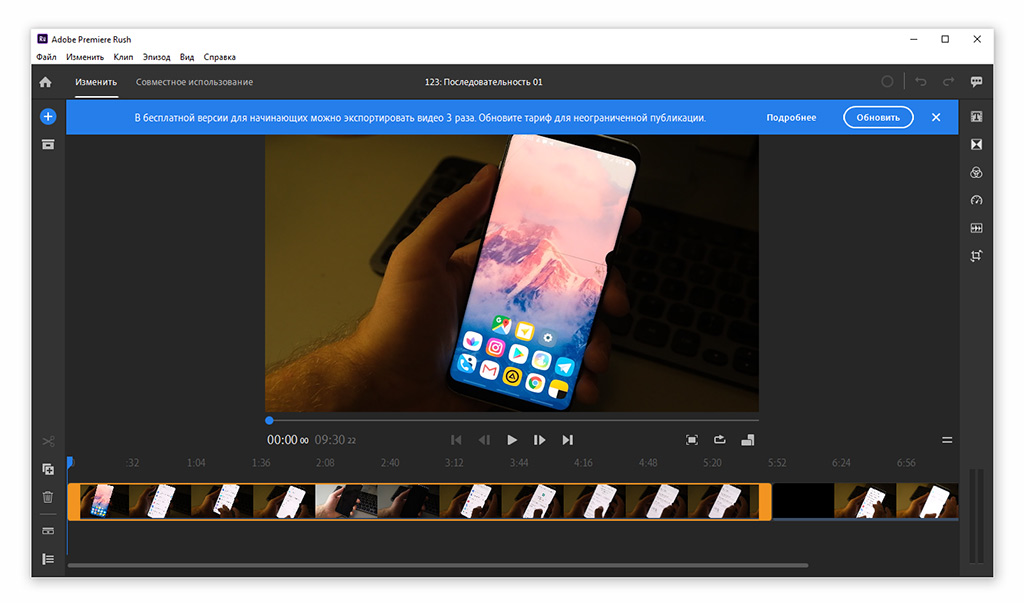The height and width of the screenshot is (603, 1024).
Task: Go to the Home screen icon
Action: 45,82
